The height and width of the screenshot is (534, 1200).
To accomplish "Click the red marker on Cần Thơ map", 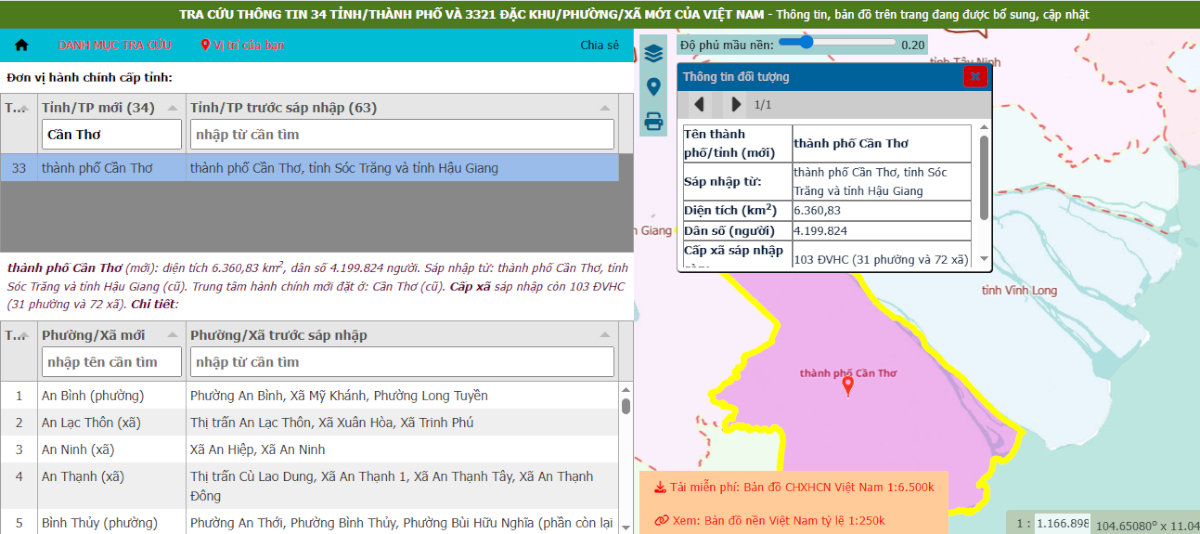I will pyautogui.click(x=848, y=386).
